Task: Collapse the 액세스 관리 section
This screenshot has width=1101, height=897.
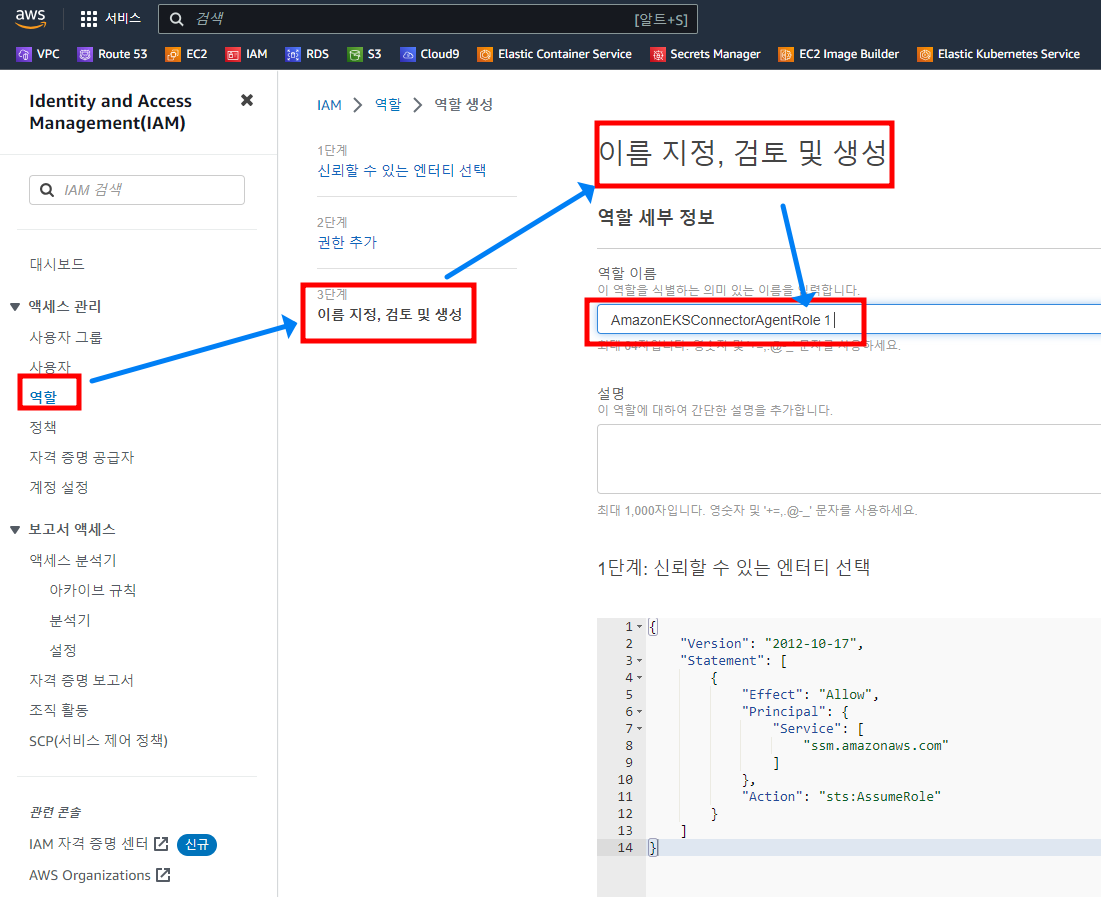Action: pos(15,307)
